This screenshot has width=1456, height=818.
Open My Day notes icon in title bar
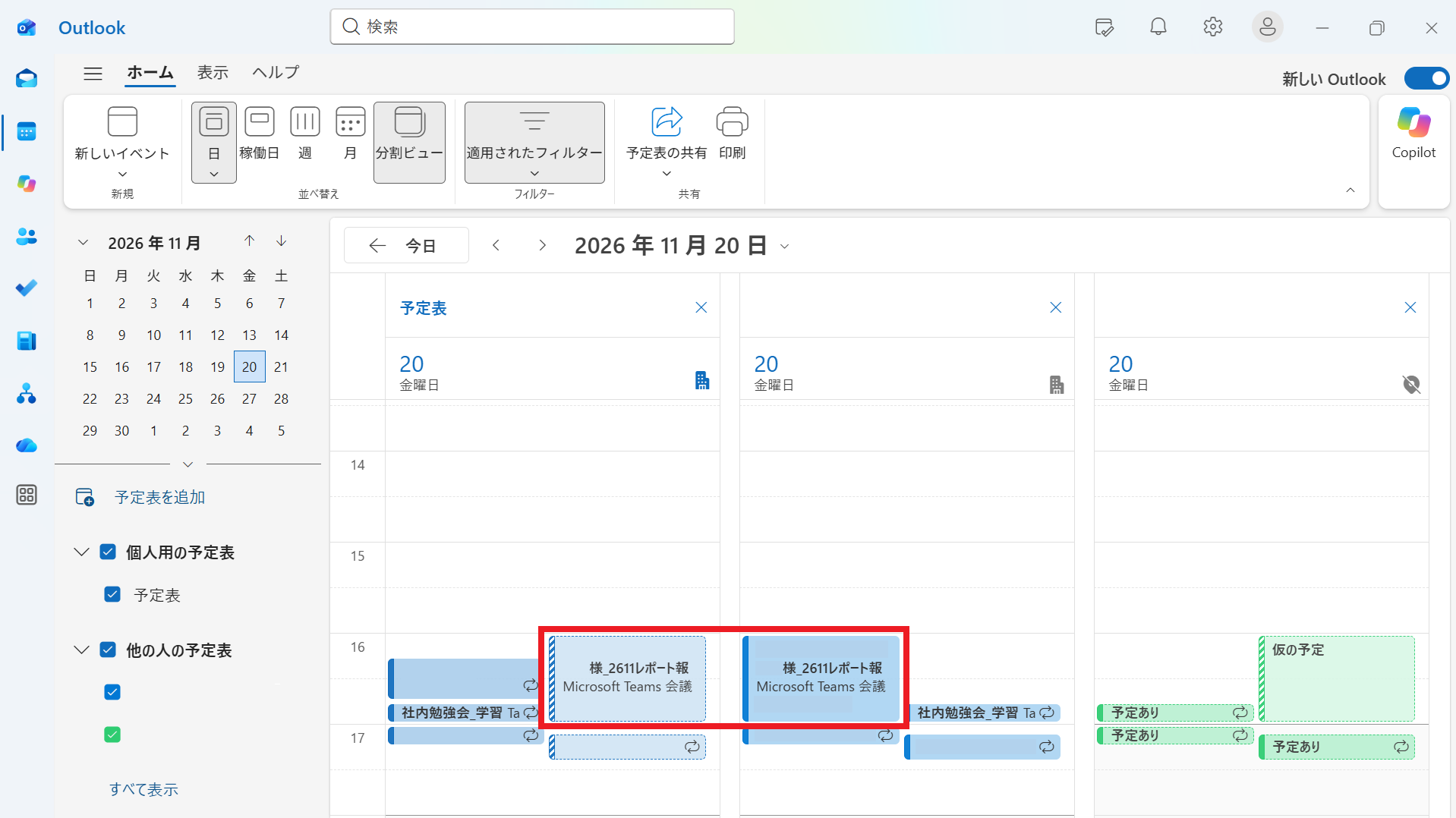click(x=1104, y=27)
